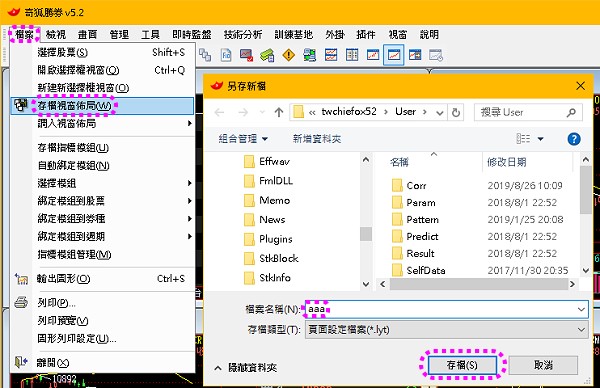Open the 存檔類型 combo box
The width and height of the screenshot is (600, 388).
[447, 329]
